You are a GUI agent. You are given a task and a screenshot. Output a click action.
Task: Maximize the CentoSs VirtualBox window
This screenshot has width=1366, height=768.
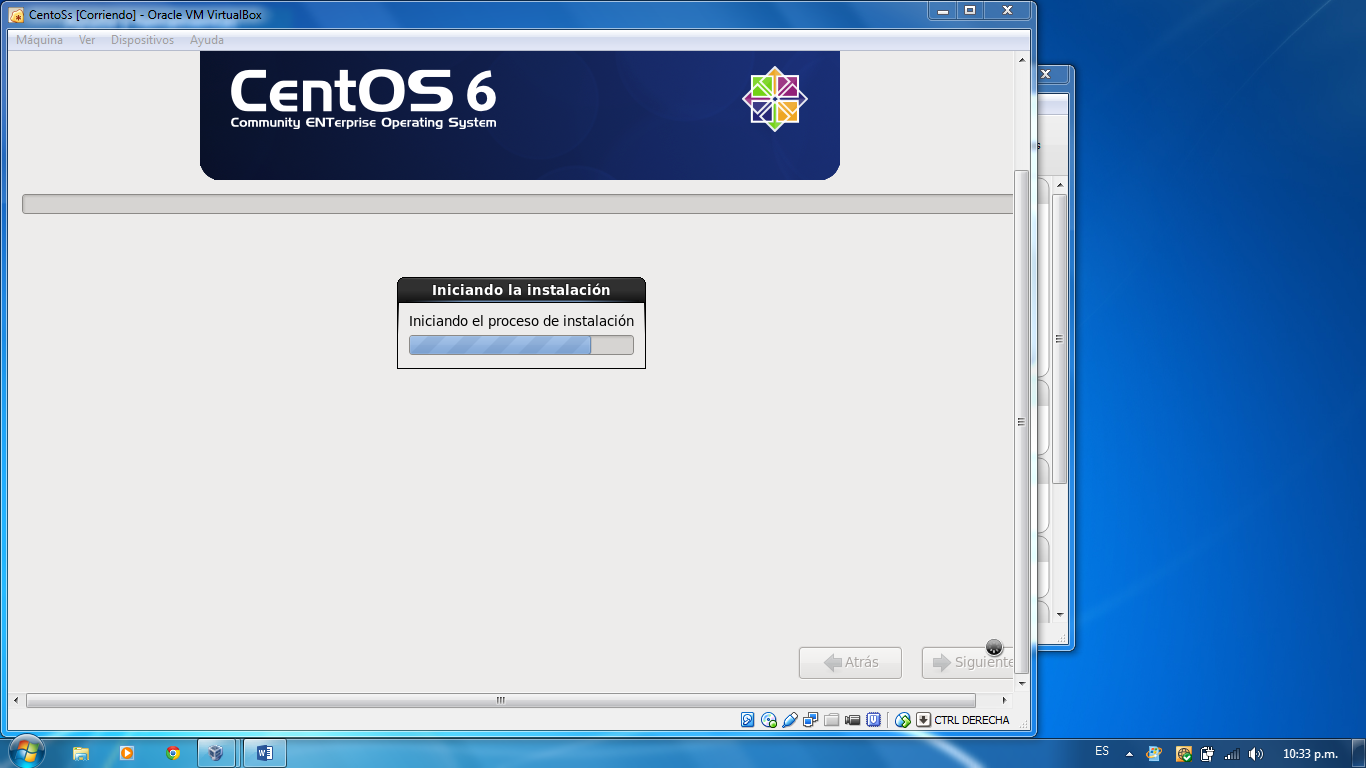click(x=969, y=10)
